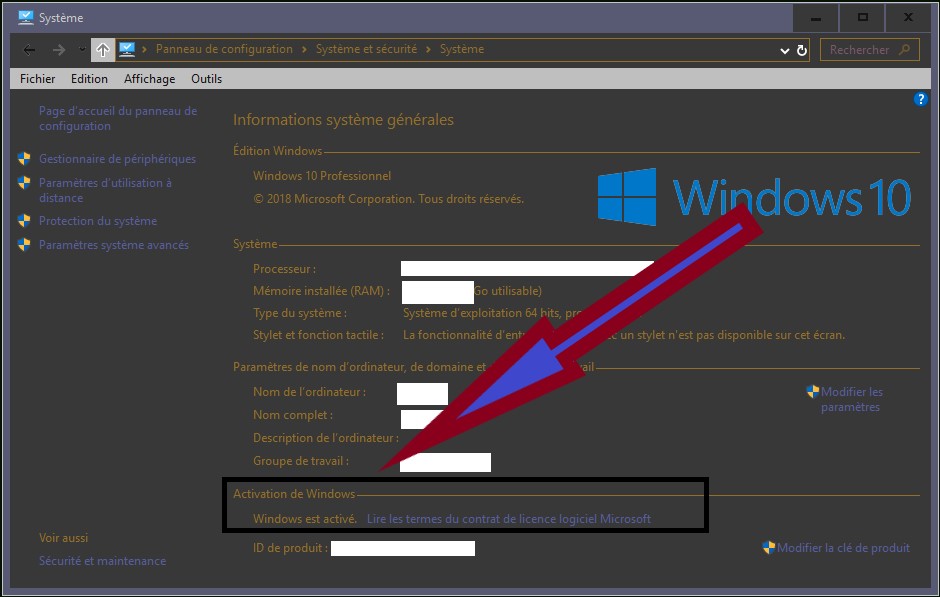Expand chevron after Système et sécurité
This screenshot has height=597, width=940.
[x=428, y=49]
